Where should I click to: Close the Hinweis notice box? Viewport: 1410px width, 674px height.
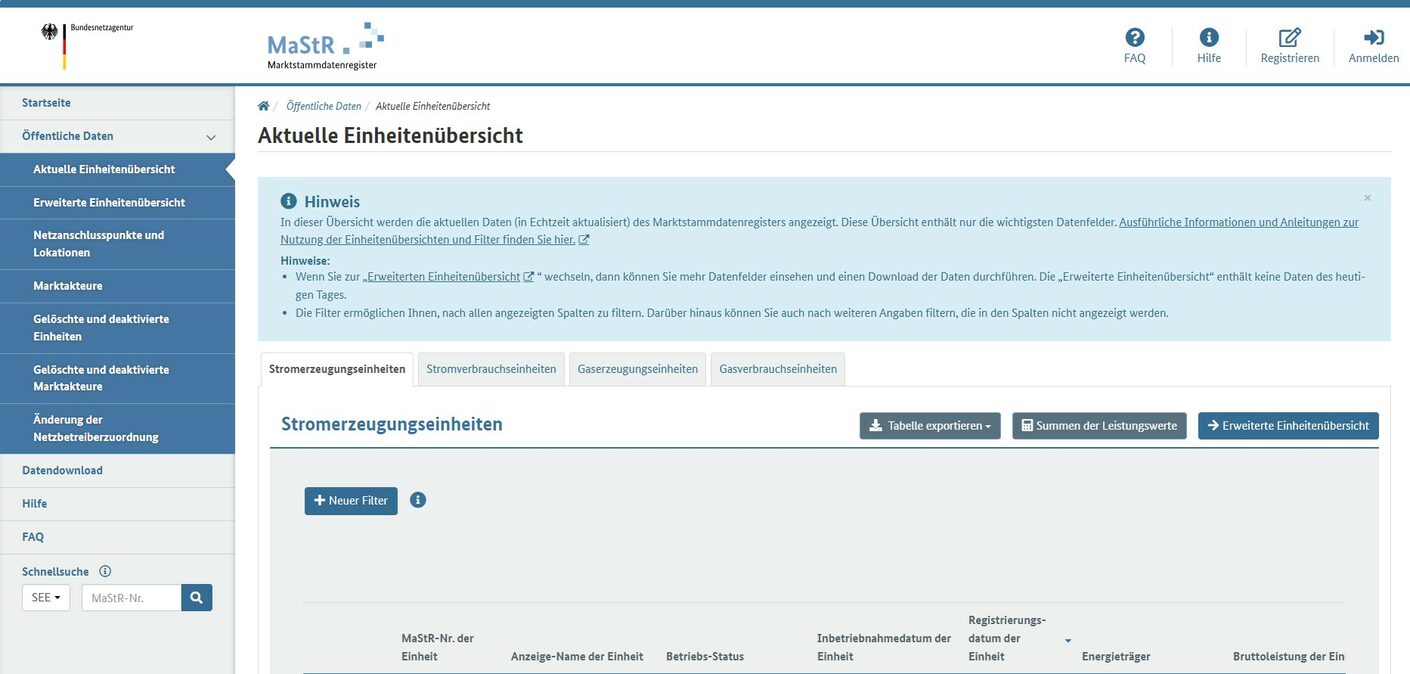click(x=1367, y=198)
